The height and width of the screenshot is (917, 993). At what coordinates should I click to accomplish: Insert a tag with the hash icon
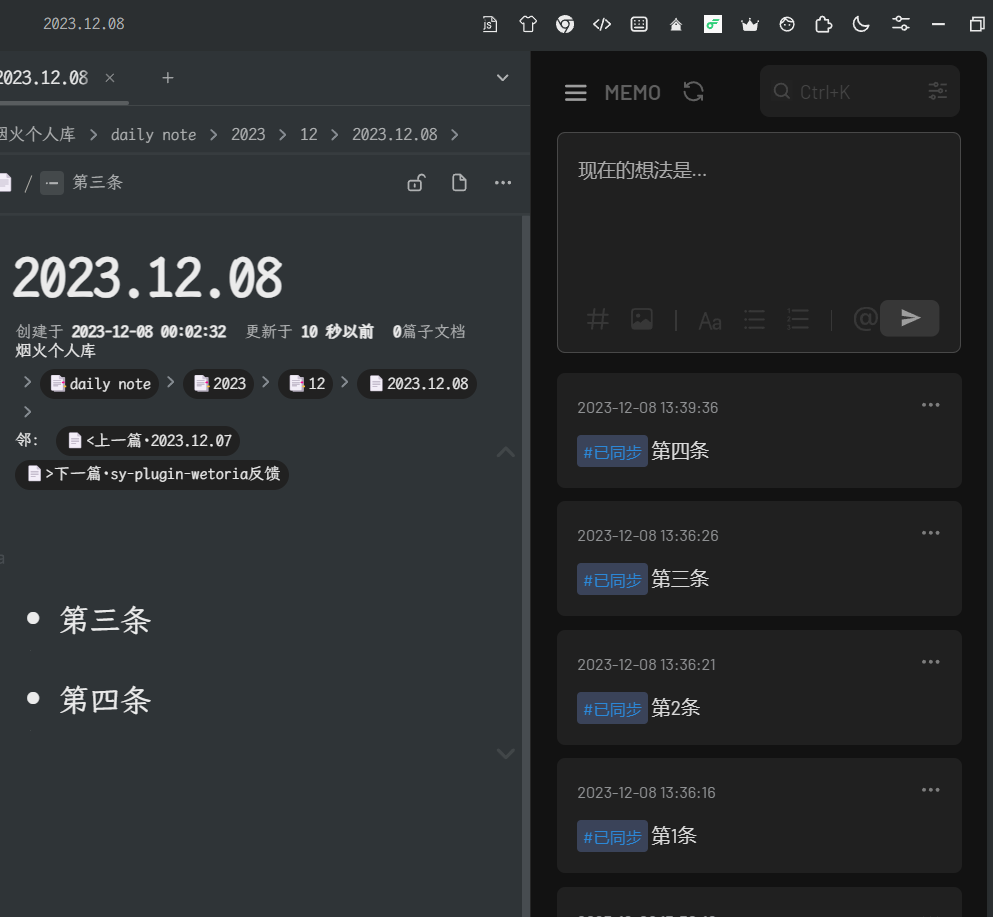(x=597, y=319)
